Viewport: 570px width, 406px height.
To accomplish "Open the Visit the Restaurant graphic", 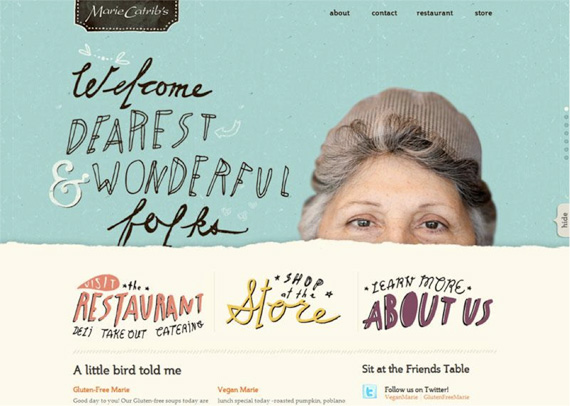I will (138, 306).
